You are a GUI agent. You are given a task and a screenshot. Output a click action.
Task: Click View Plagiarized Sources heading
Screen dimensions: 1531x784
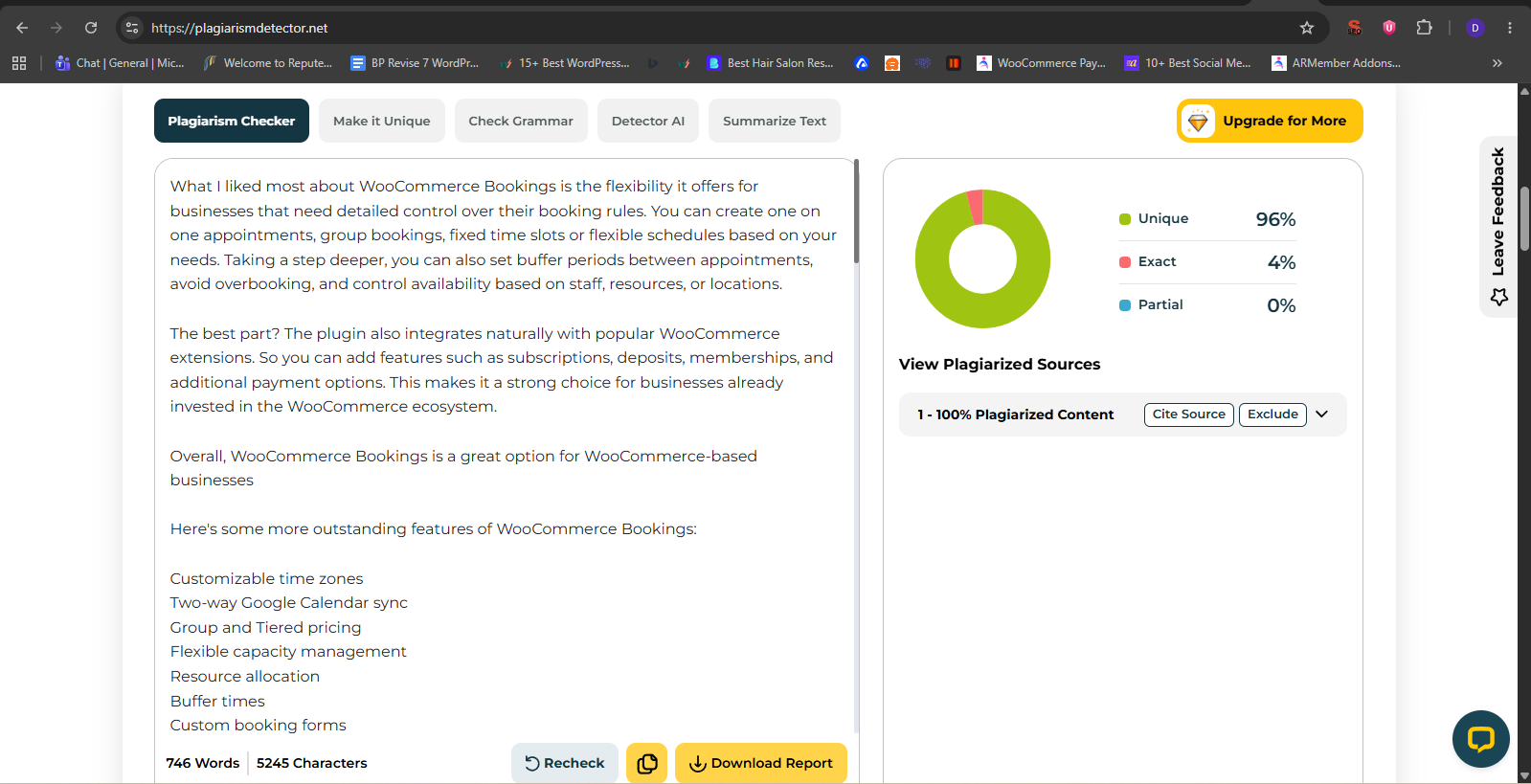[x=1000, y=364]
